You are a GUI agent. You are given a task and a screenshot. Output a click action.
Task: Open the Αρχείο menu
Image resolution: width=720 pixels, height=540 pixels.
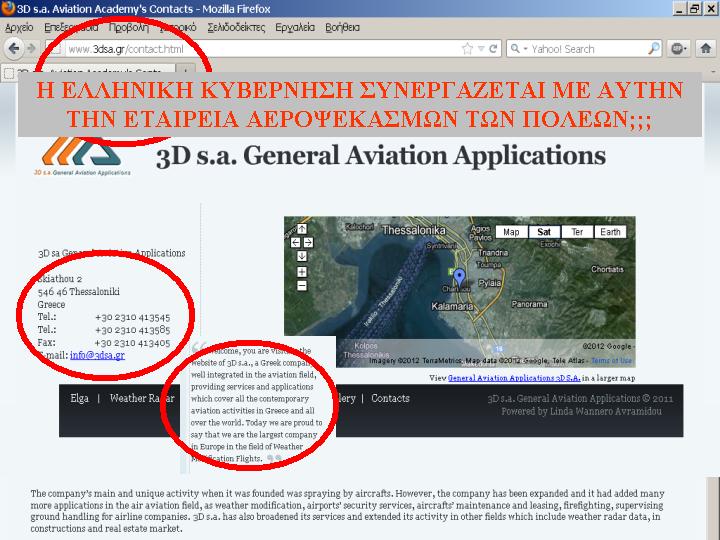tap(19, 28)
